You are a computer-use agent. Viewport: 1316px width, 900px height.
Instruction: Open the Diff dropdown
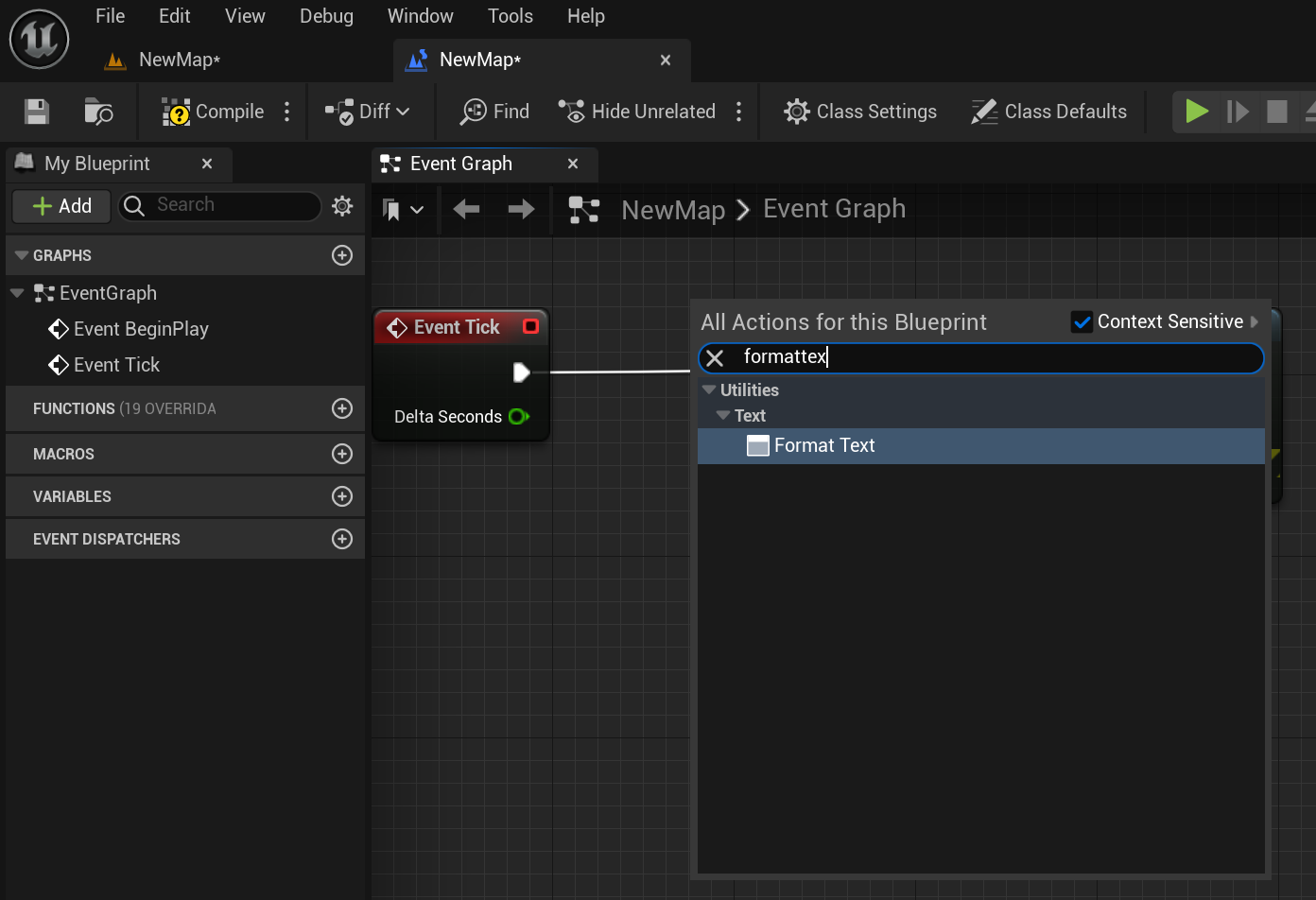coord(368,112)
